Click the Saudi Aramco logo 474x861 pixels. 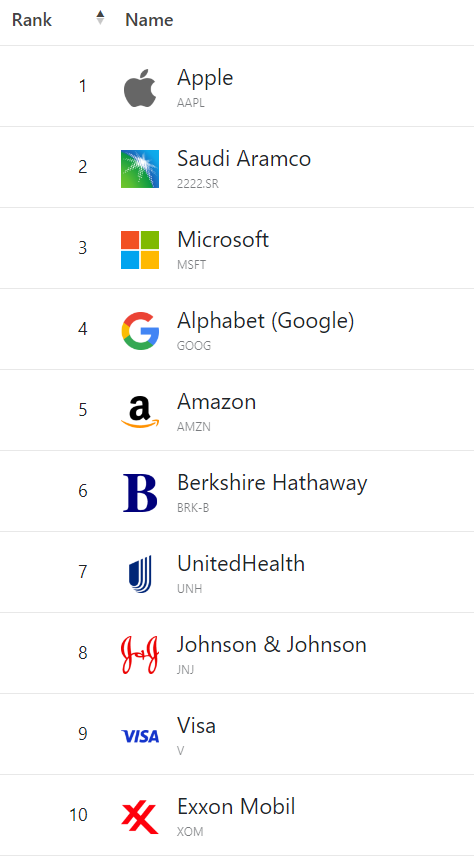pyautogui.click(x=140, y=169)
